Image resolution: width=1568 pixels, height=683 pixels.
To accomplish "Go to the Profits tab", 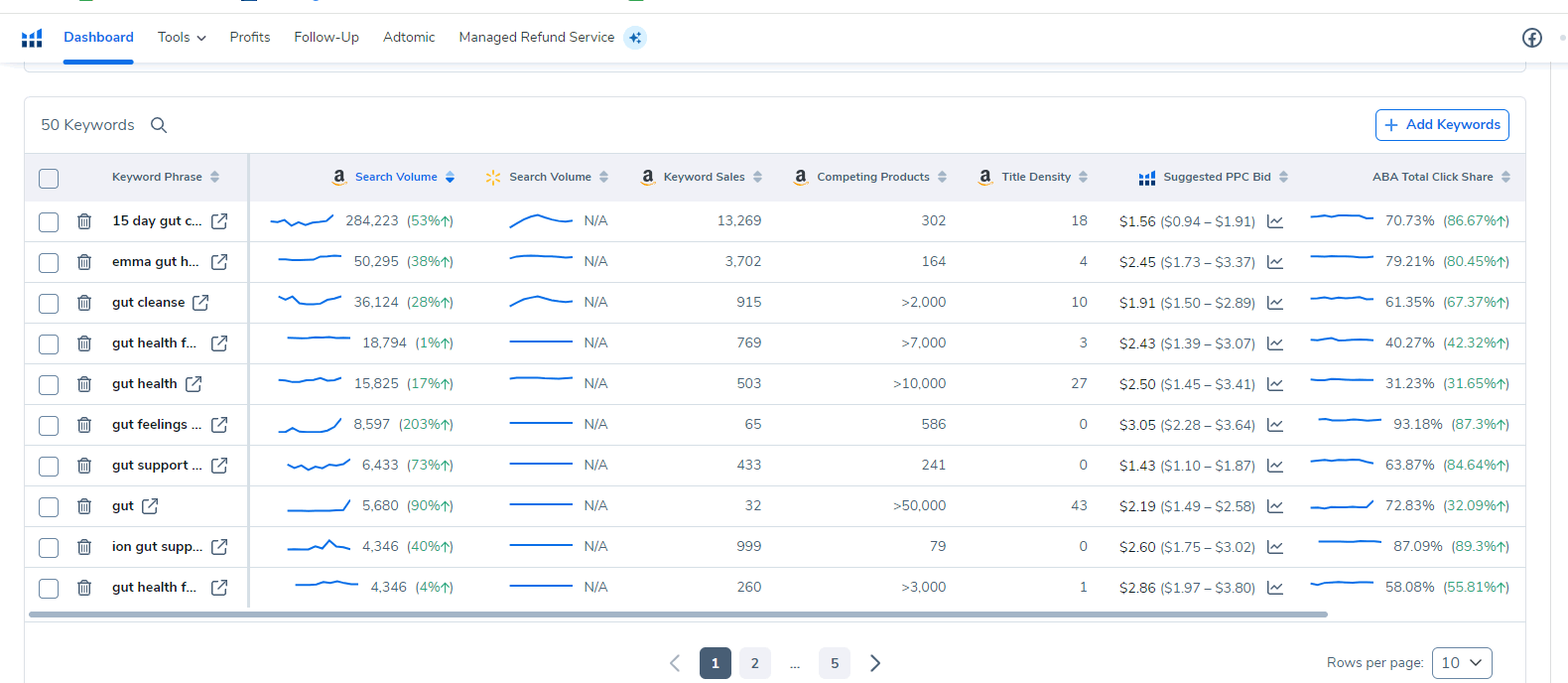I will coord(250,38).
